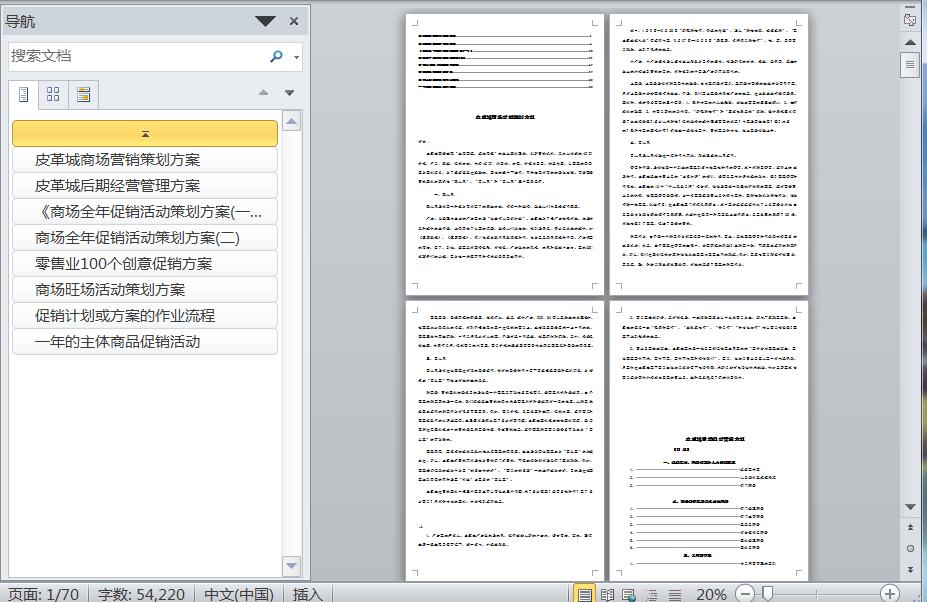This screenshot has height=602, width=927.
Task: Open the browse pages thumbnails tab
Action: [54, 94]
